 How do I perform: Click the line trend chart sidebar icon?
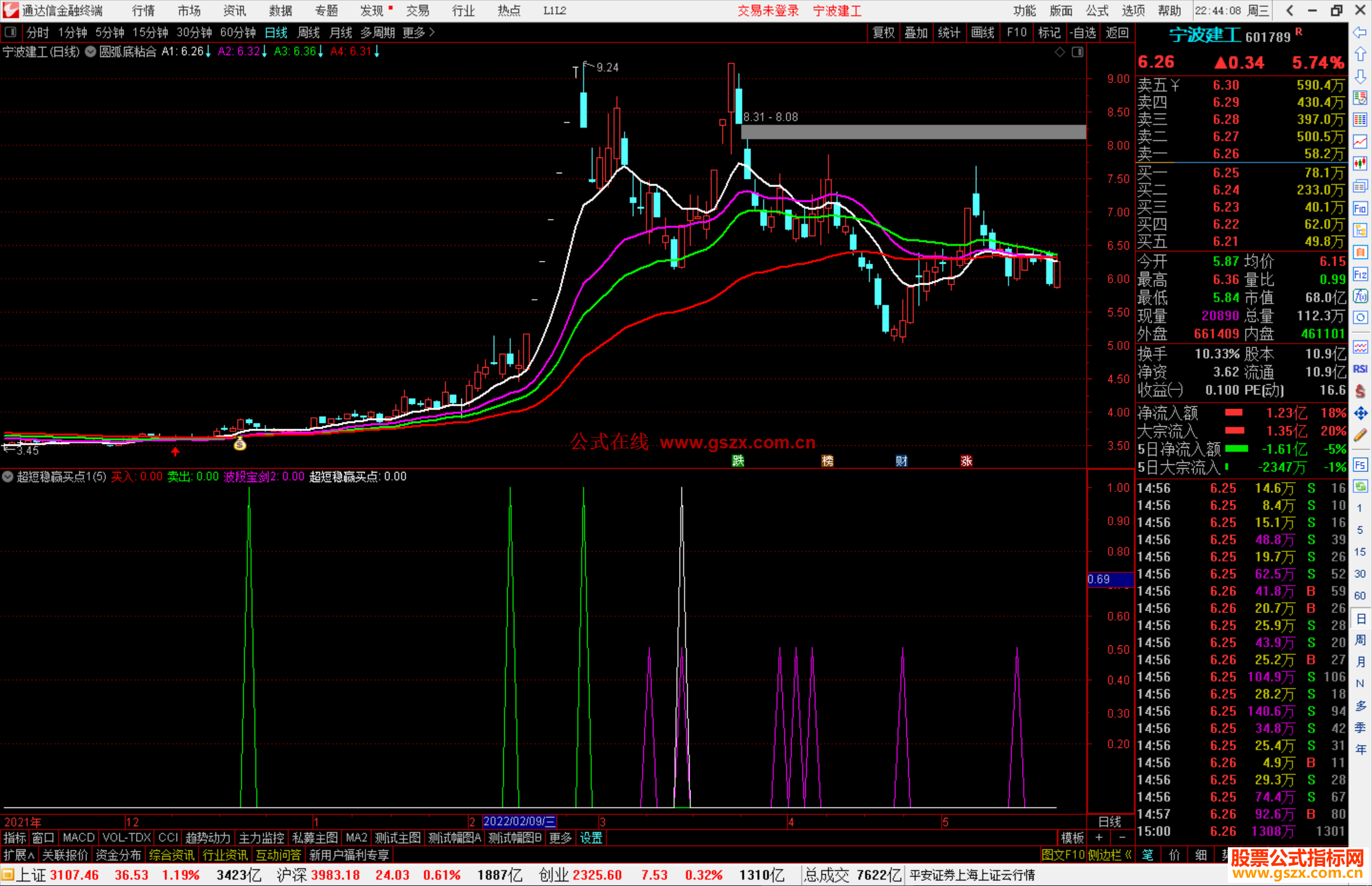(1360, 142)
